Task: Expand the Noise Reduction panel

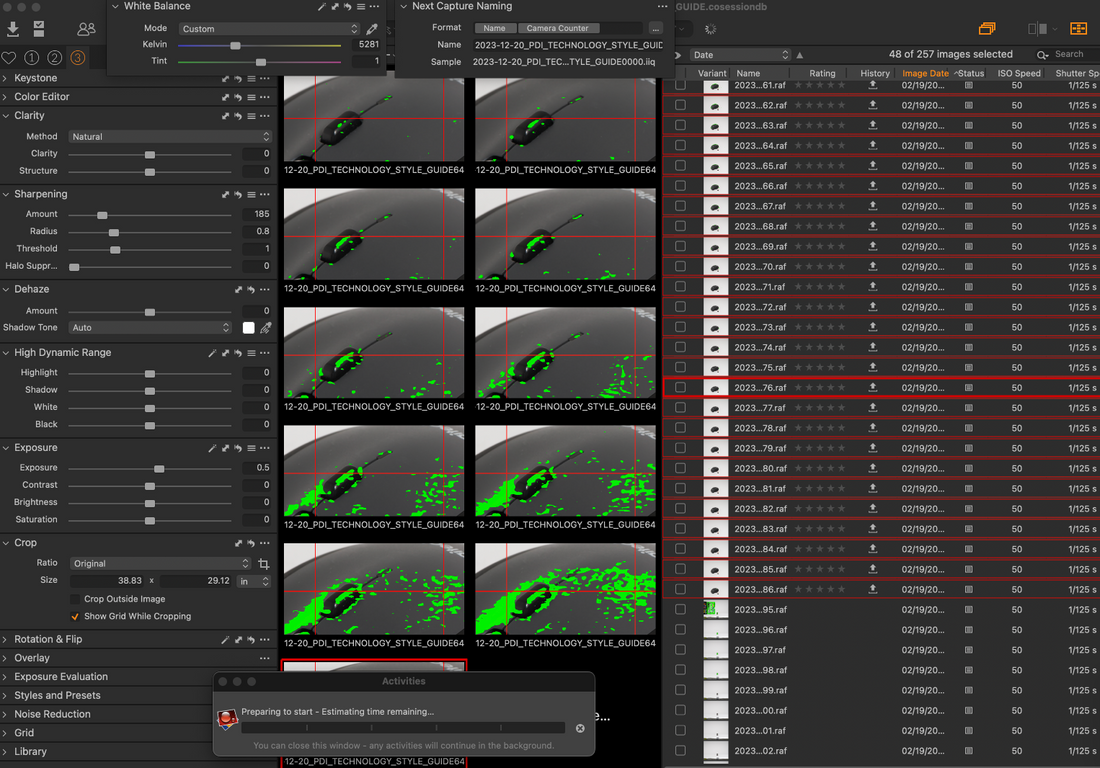Action: point(52,714)
